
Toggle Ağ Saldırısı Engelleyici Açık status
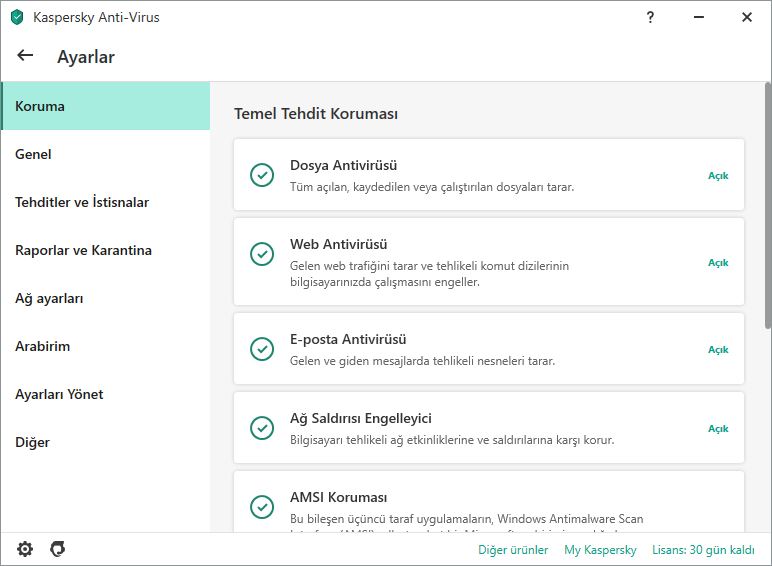point(718,429)
